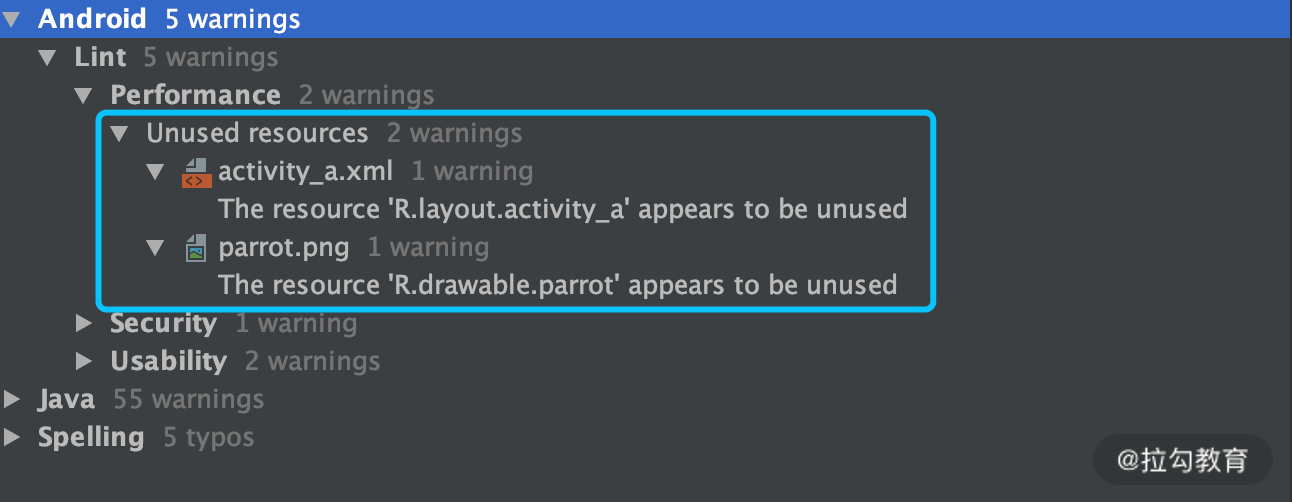Select the Unused resources row
The height and width of the screenshot is (502, 1292).
[334, 133]
